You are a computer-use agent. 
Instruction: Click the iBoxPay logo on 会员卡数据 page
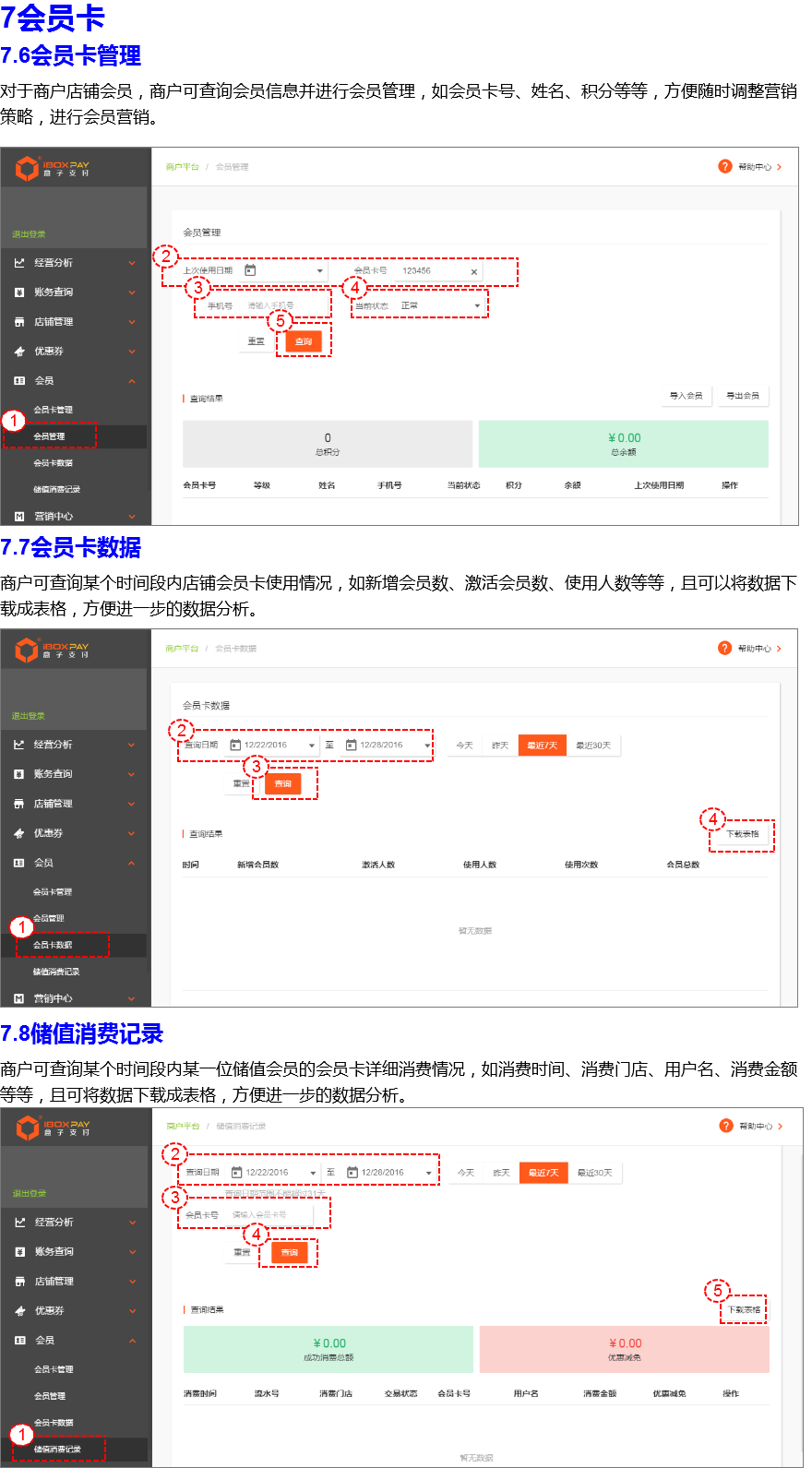pos(53,650)
